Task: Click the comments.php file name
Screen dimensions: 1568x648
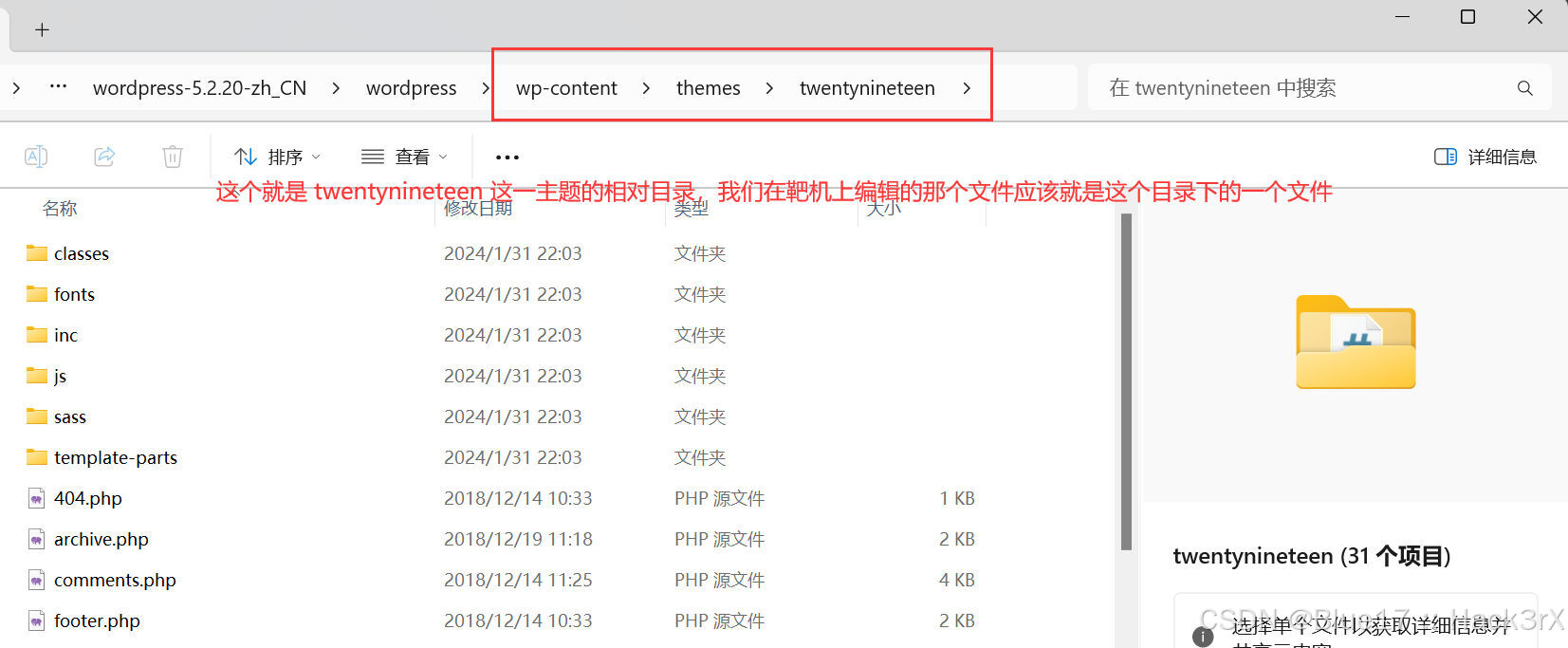Action: click(115, 580)
